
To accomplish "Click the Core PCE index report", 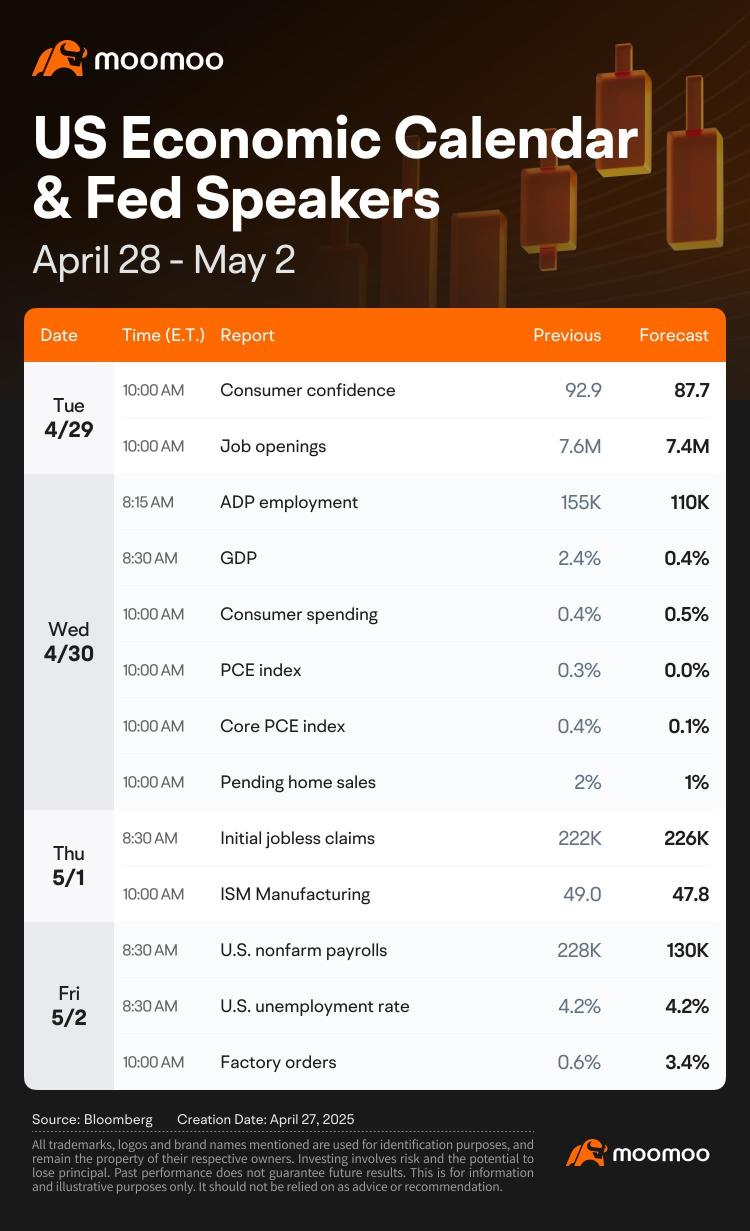I will coord(283,726).
